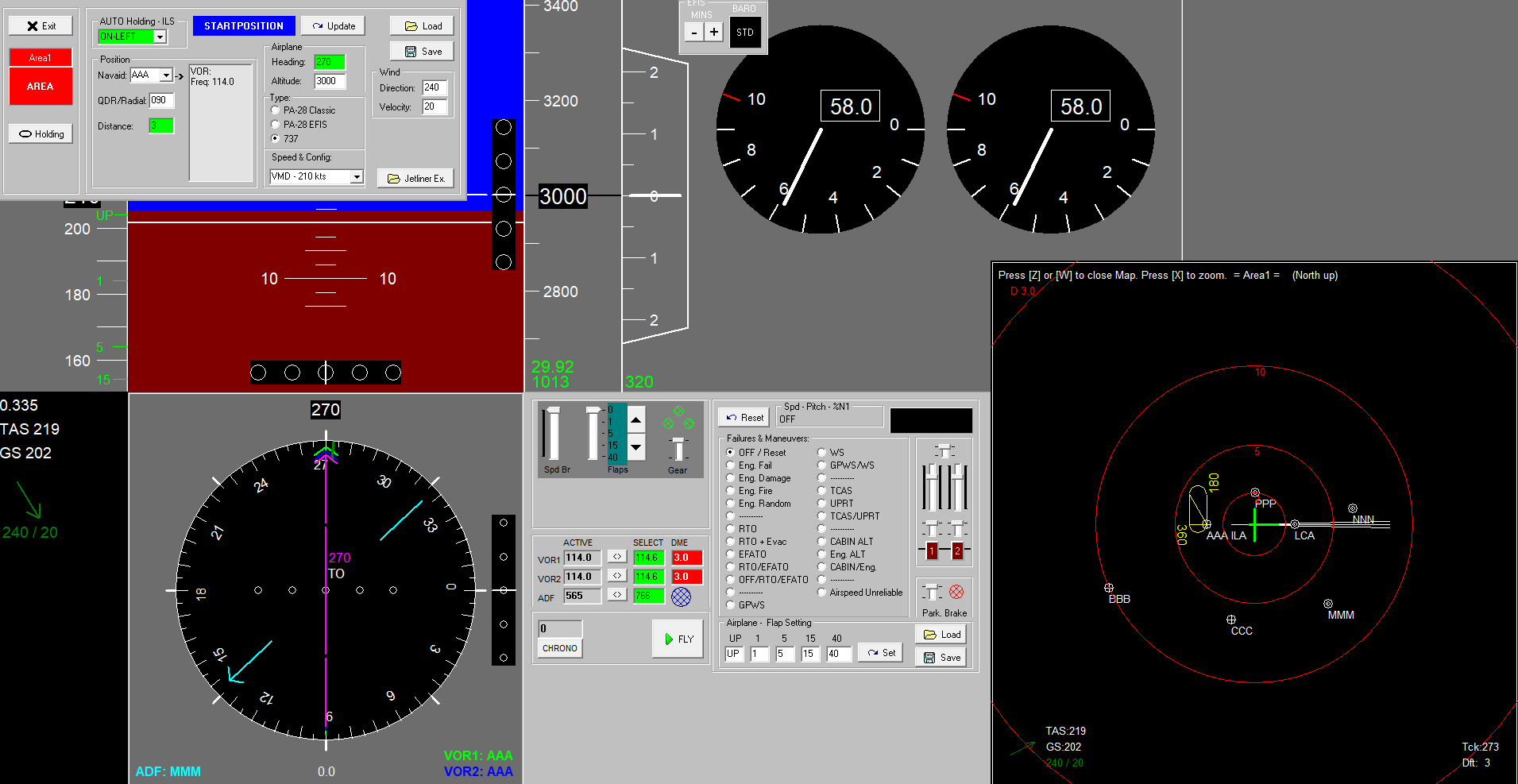Increase EFIS MINS with plus button
Viewport: 1518px width, 784px height.
pyautogui.click(x=714, y=33)
